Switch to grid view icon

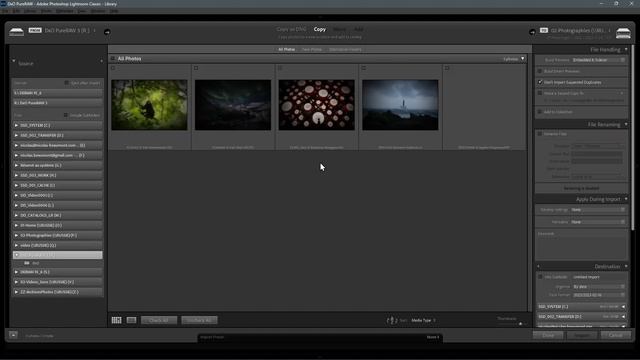[116, 320]
